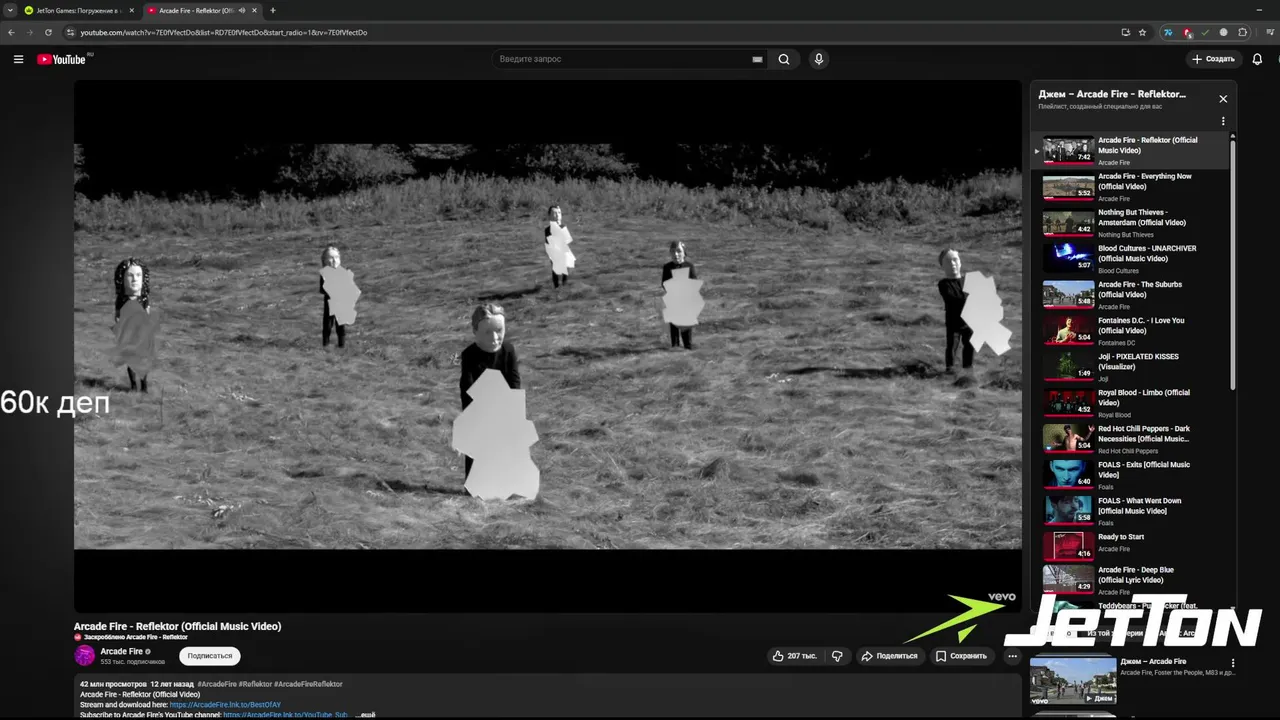This screenshot has width=1280, height=720.
Task: Subscribe with the Подписаться button
Action: [x=210, y=656]
